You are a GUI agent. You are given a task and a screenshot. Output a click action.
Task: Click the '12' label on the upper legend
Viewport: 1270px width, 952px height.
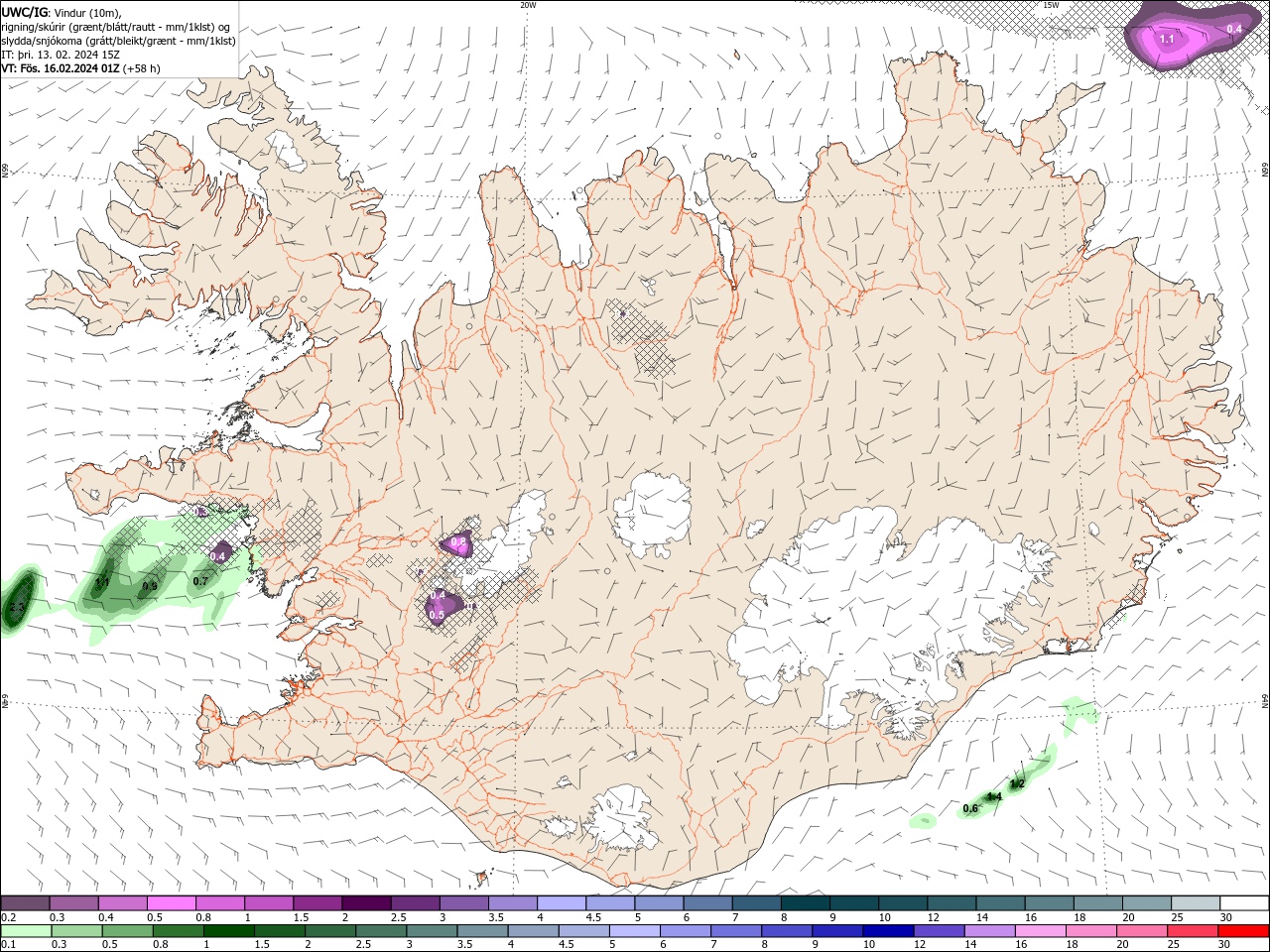click(x=933, y=917)
